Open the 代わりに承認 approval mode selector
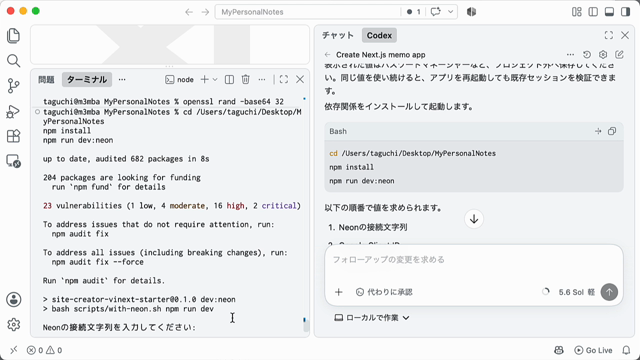 (384, 292)
